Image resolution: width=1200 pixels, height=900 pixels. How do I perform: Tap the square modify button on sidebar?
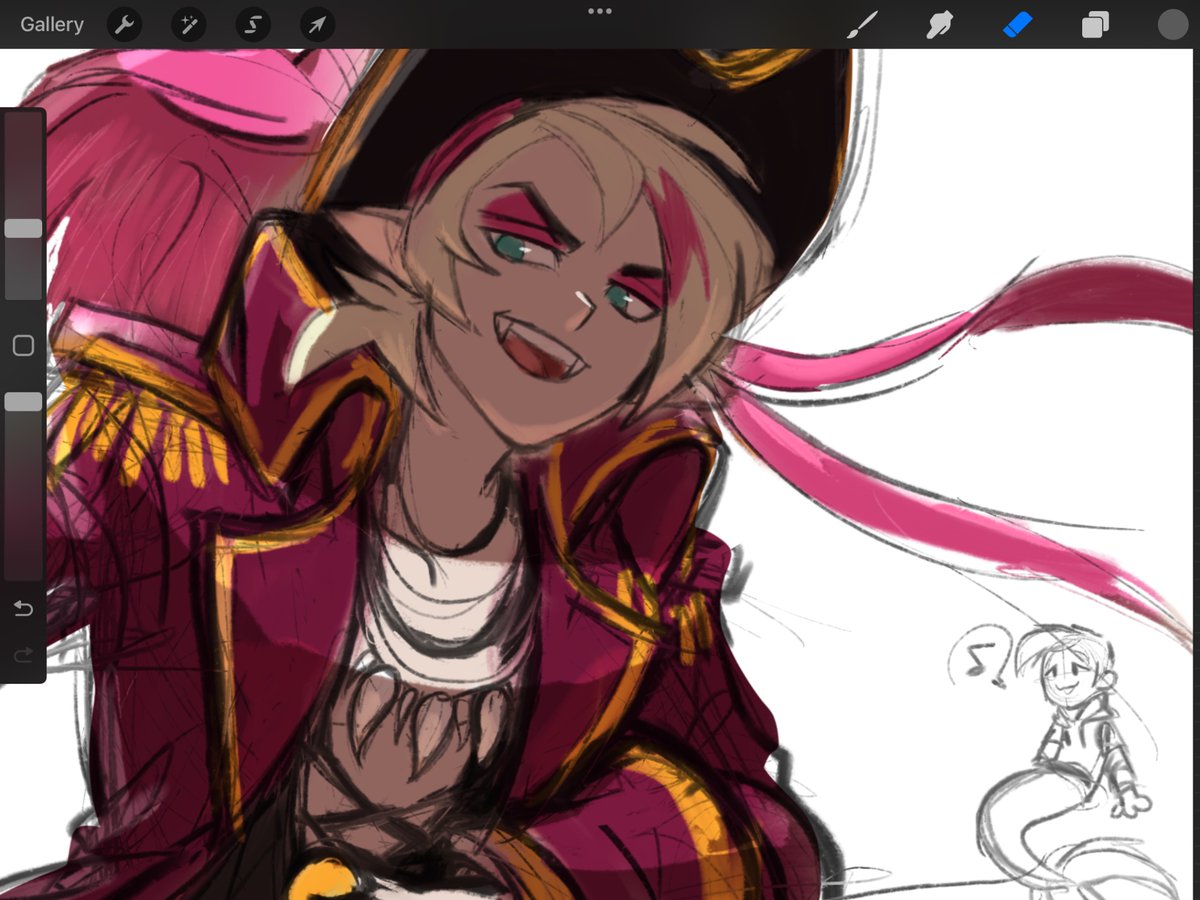click(x=23, y=346)
